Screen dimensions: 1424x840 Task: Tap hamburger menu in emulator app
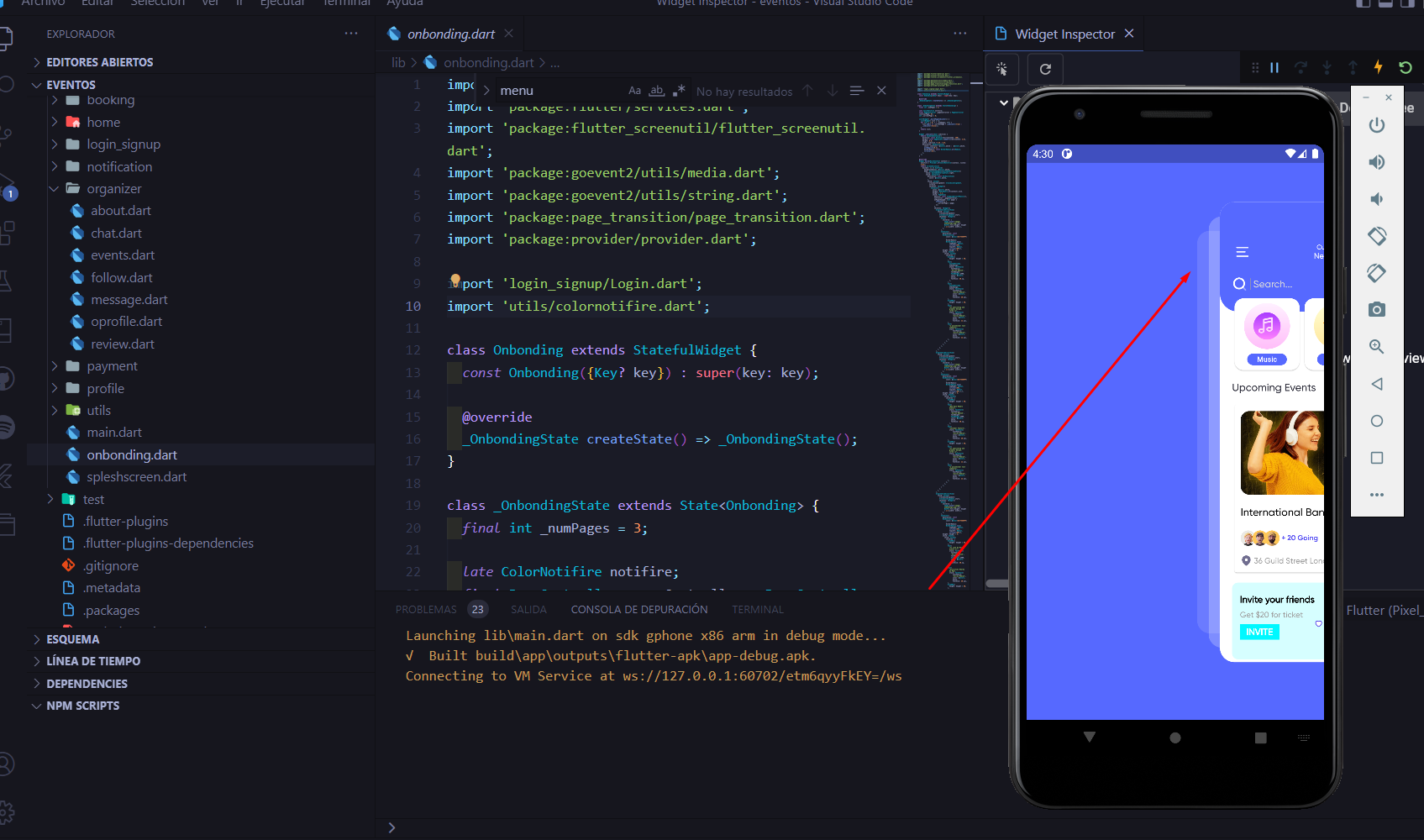pos(1243,252)
